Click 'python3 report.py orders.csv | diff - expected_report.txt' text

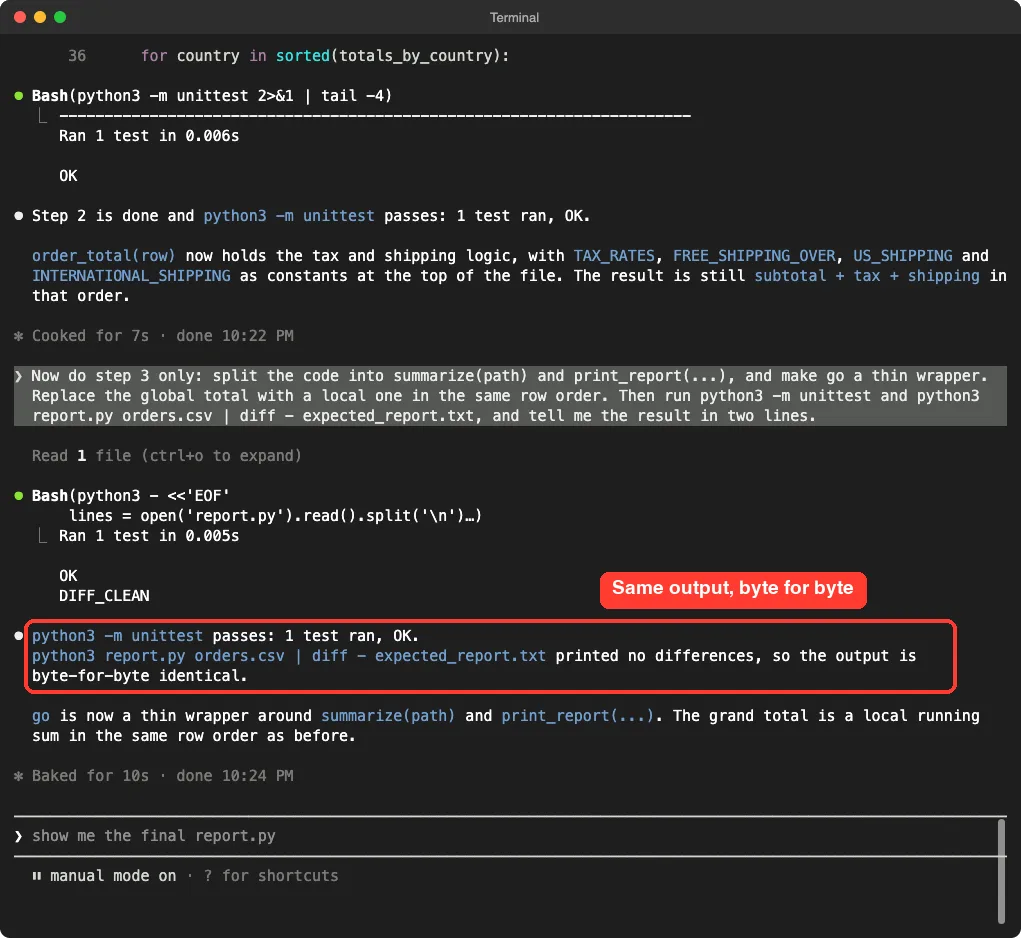(288, 656)
